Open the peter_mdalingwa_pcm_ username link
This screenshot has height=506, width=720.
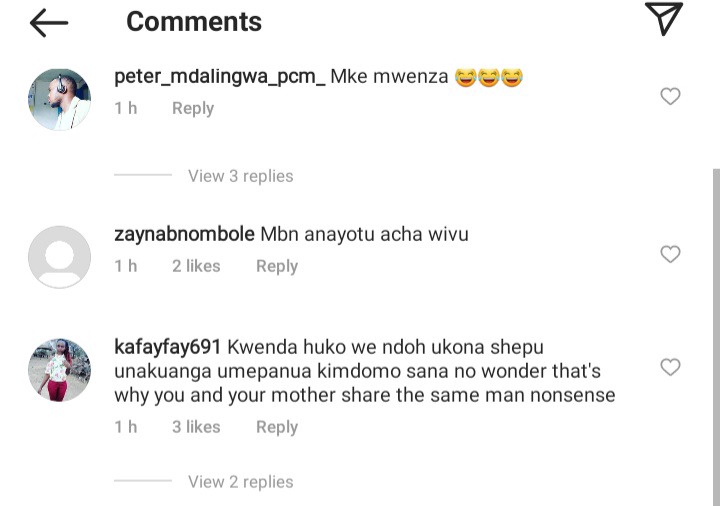tap(219, 76)
